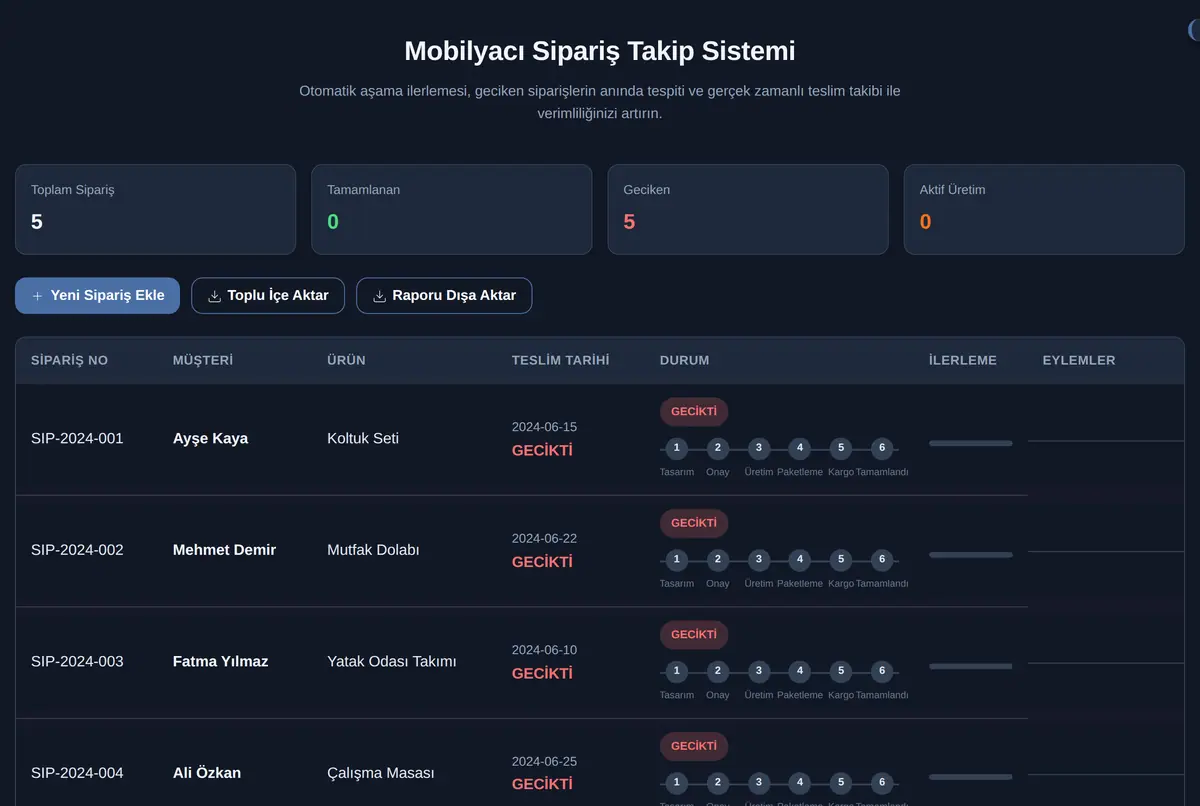Click the Yeni Sipariş Ekle button
Image resolution: width=1200 pixels, height=806 pixels.
point(97,296)
